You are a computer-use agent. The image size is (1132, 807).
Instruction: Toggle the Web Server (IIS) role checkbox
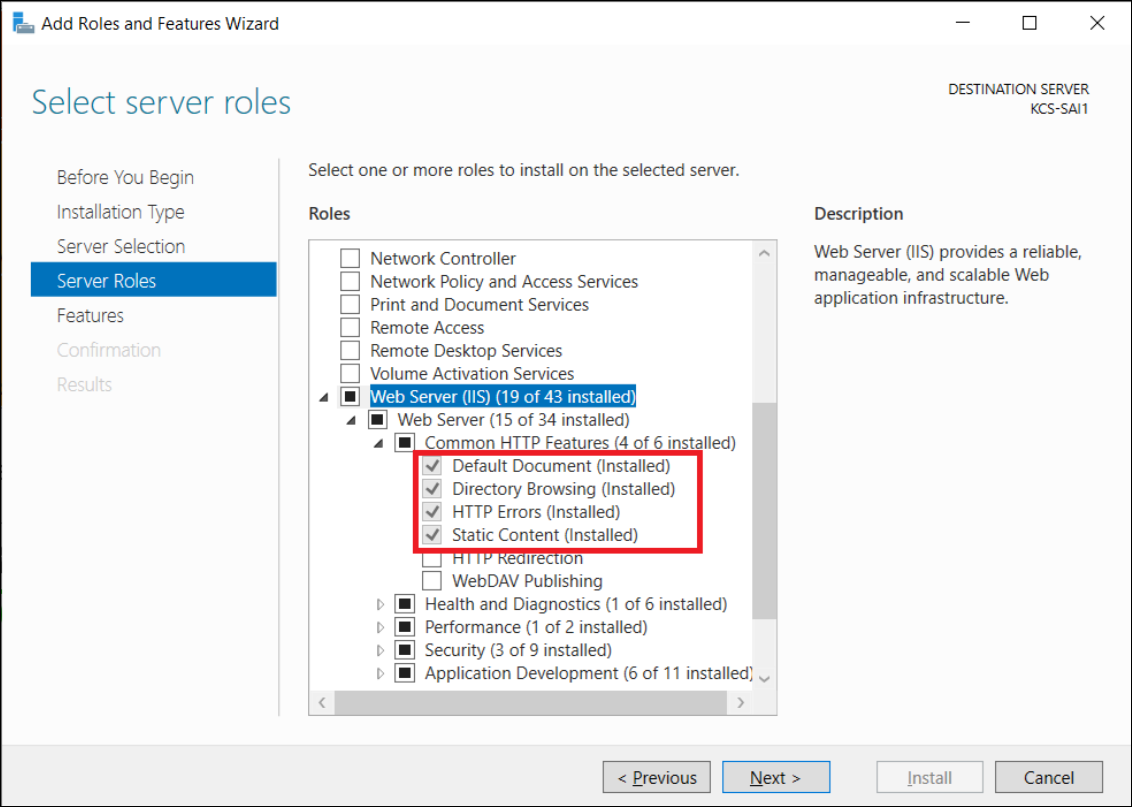[350, 397]
